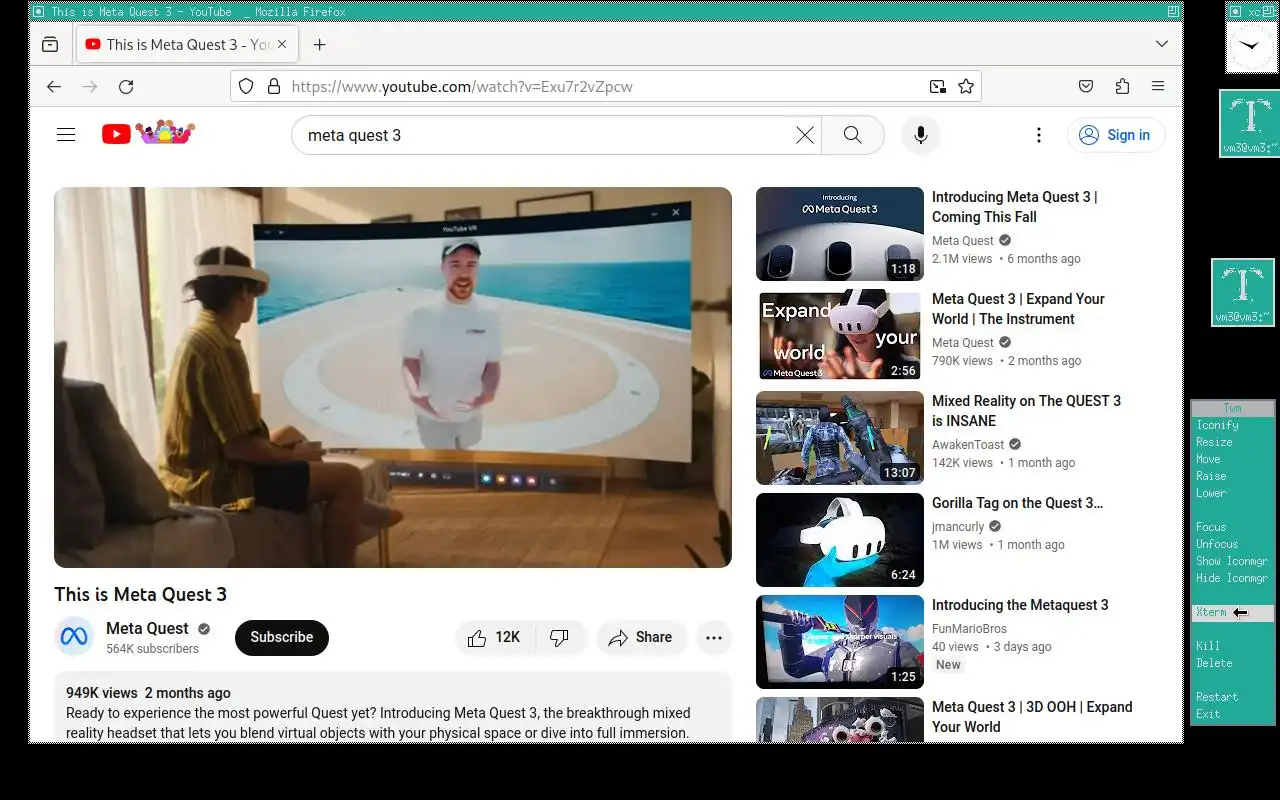Viewport: 1280px width, 800px height.
Task: Expand Firefox list all tabs chevron
Action: click(x=1162, y=45)
